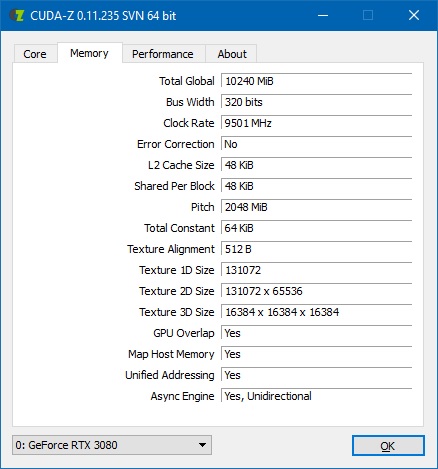Expand the GeForce RTX 3080 device dropdown
The height and width of the screenshot is (469, 438).
click(x=112, y=445)
